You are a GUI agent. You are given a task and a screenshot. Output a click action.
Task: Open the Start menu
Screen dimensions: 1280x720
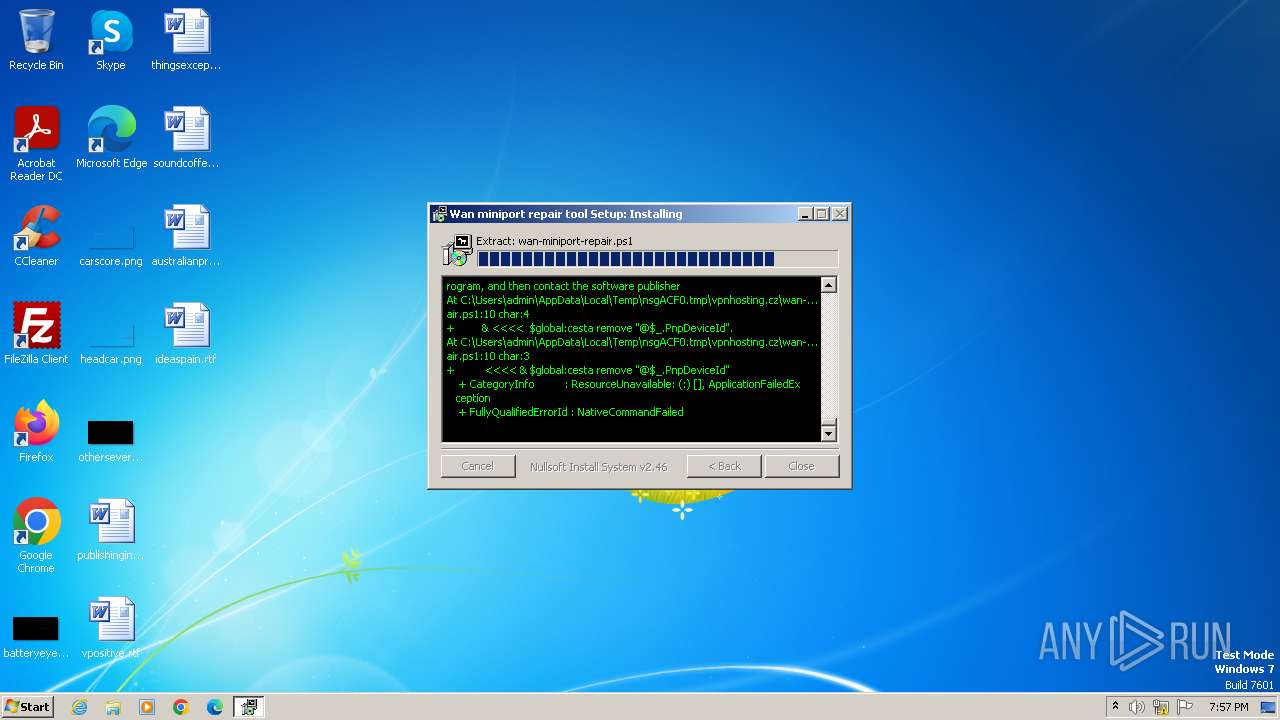(x=27, y=707)
